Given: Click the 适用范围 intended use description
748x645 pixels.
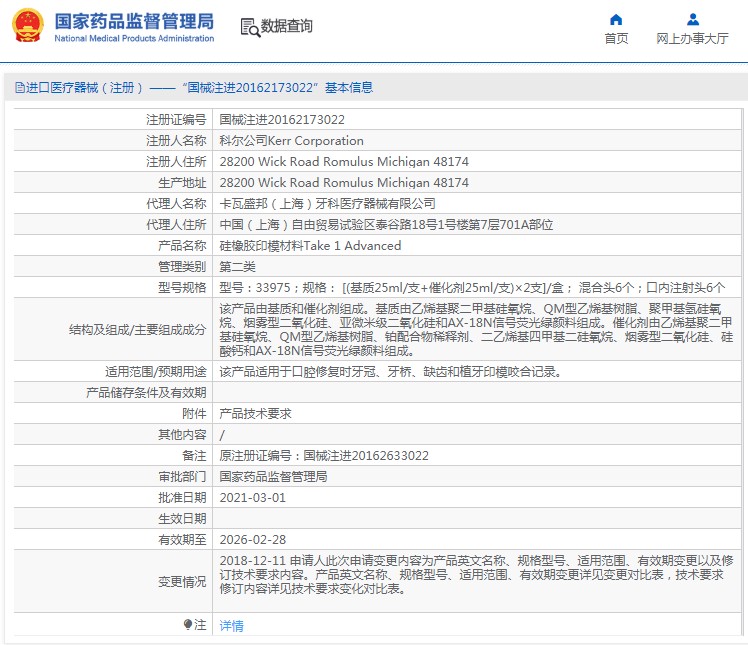Looking at the screenshot, I should (391, 372).
